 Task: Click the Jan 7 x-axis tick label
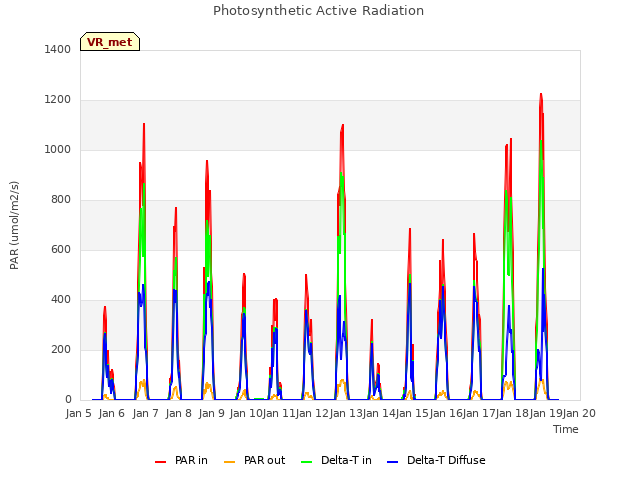pos(145,413)
